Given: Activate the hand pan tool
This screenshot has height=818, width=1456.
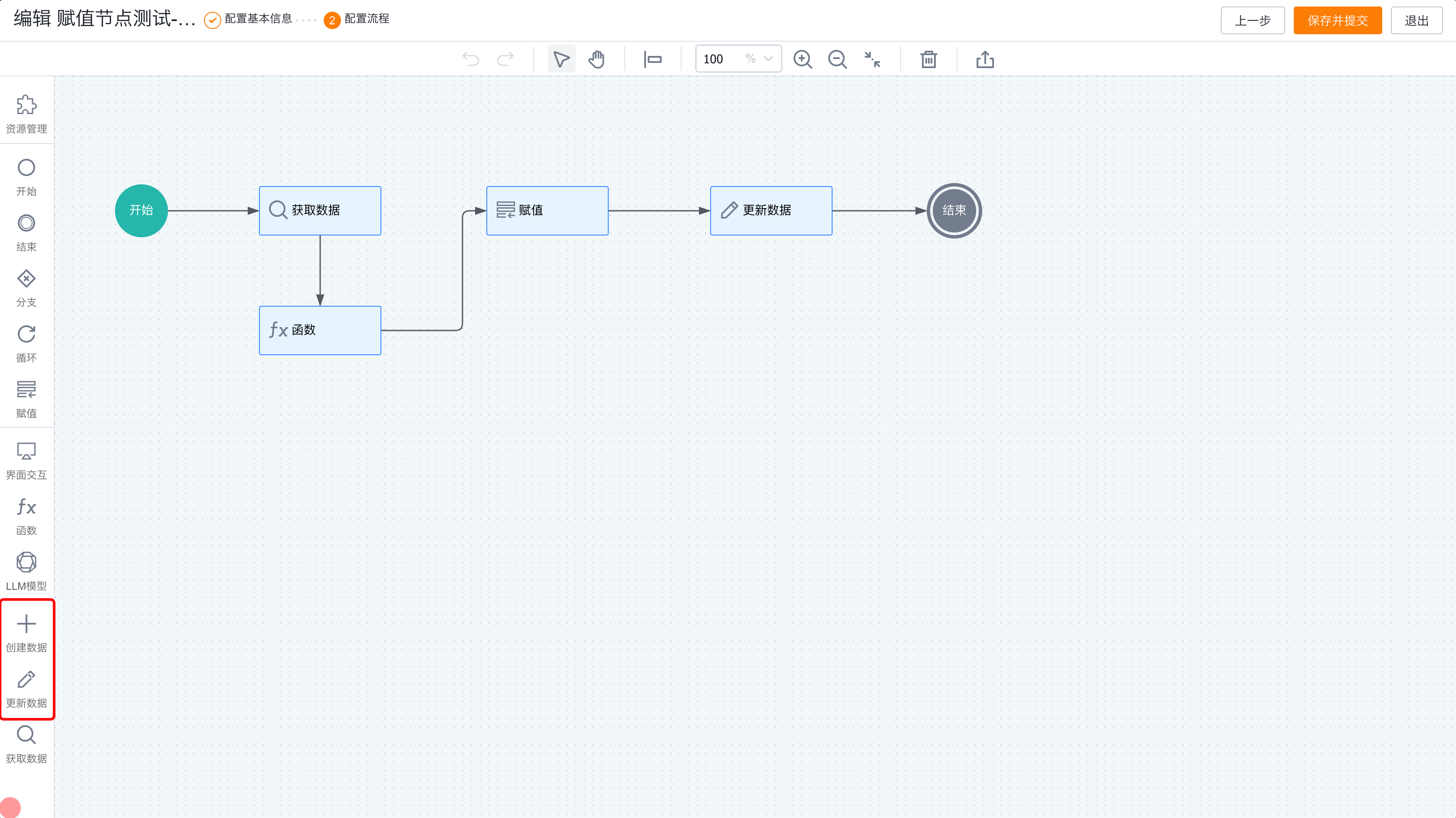Looking at the screenshot, I should [x=596, y=59].
